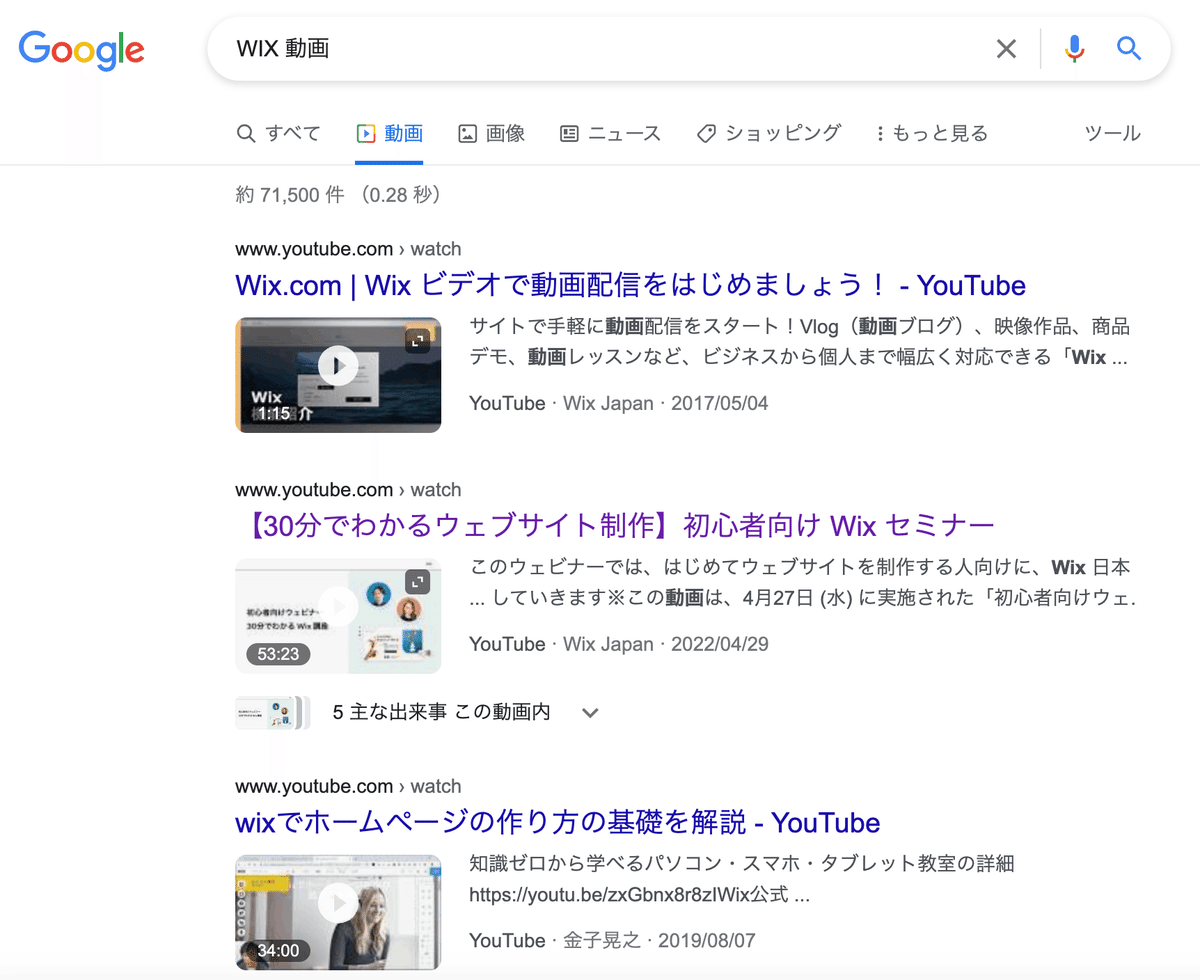Click the small key moments thumbnail stack
Screen dimensions: 1200x980
click(x=272, y=713)
